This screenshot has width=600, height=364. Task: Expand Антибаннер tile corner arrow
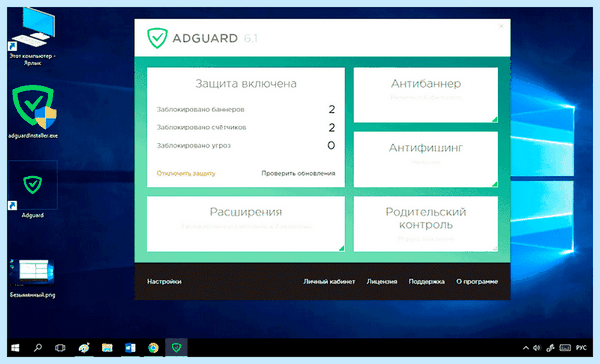[x=494, y=119]
